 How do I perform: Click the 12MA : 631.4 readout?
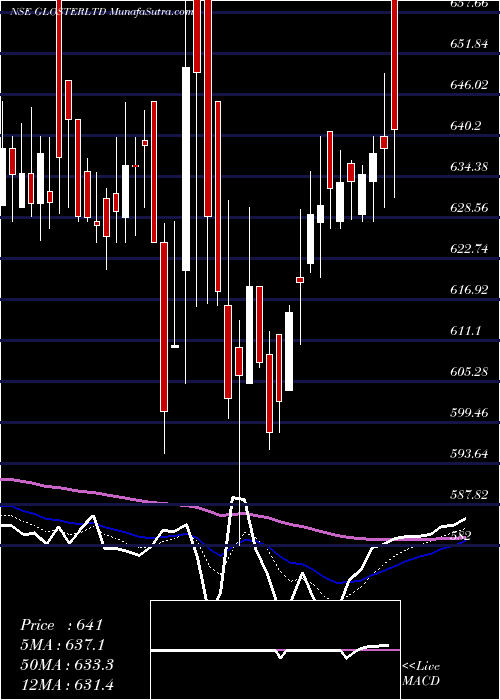coord(67,684)
